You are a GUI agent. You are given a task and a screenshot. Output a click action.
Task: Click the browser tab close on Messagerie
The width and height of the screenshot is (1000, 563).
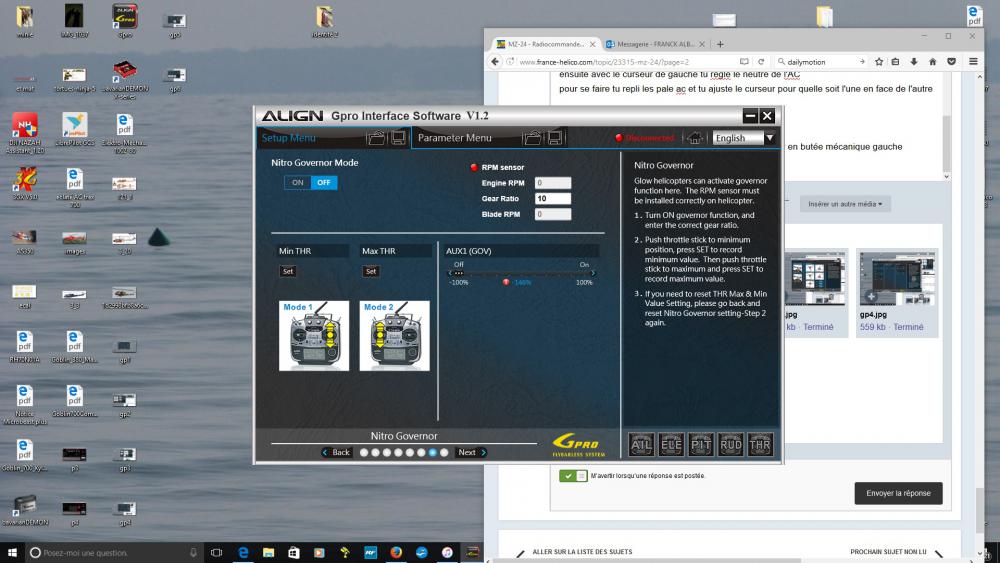click(702, 44)
